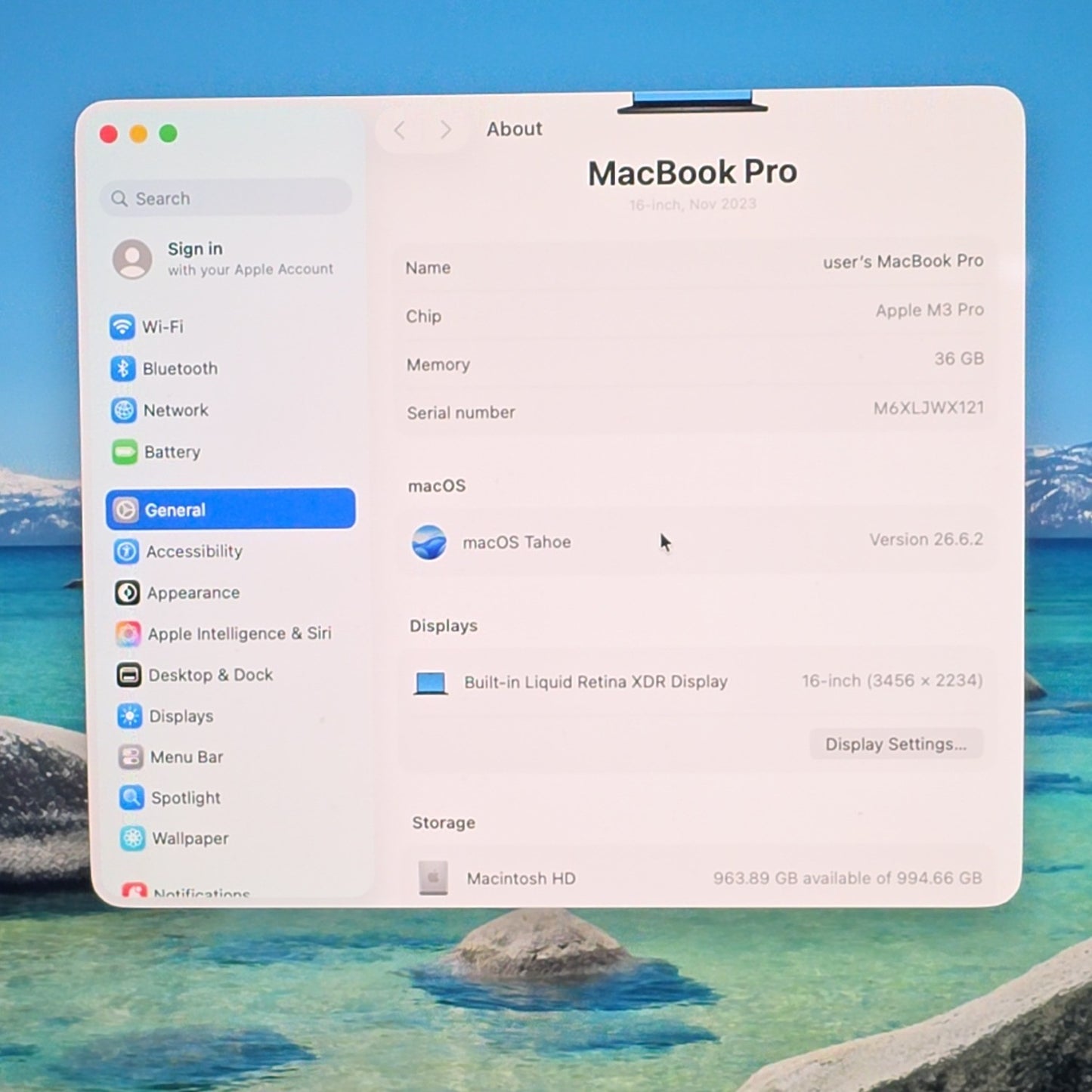The image size is (1092, 1092).
Task: Click 'Built-in Liquid Retina XDR Display' label
Action: click(595, 682)
